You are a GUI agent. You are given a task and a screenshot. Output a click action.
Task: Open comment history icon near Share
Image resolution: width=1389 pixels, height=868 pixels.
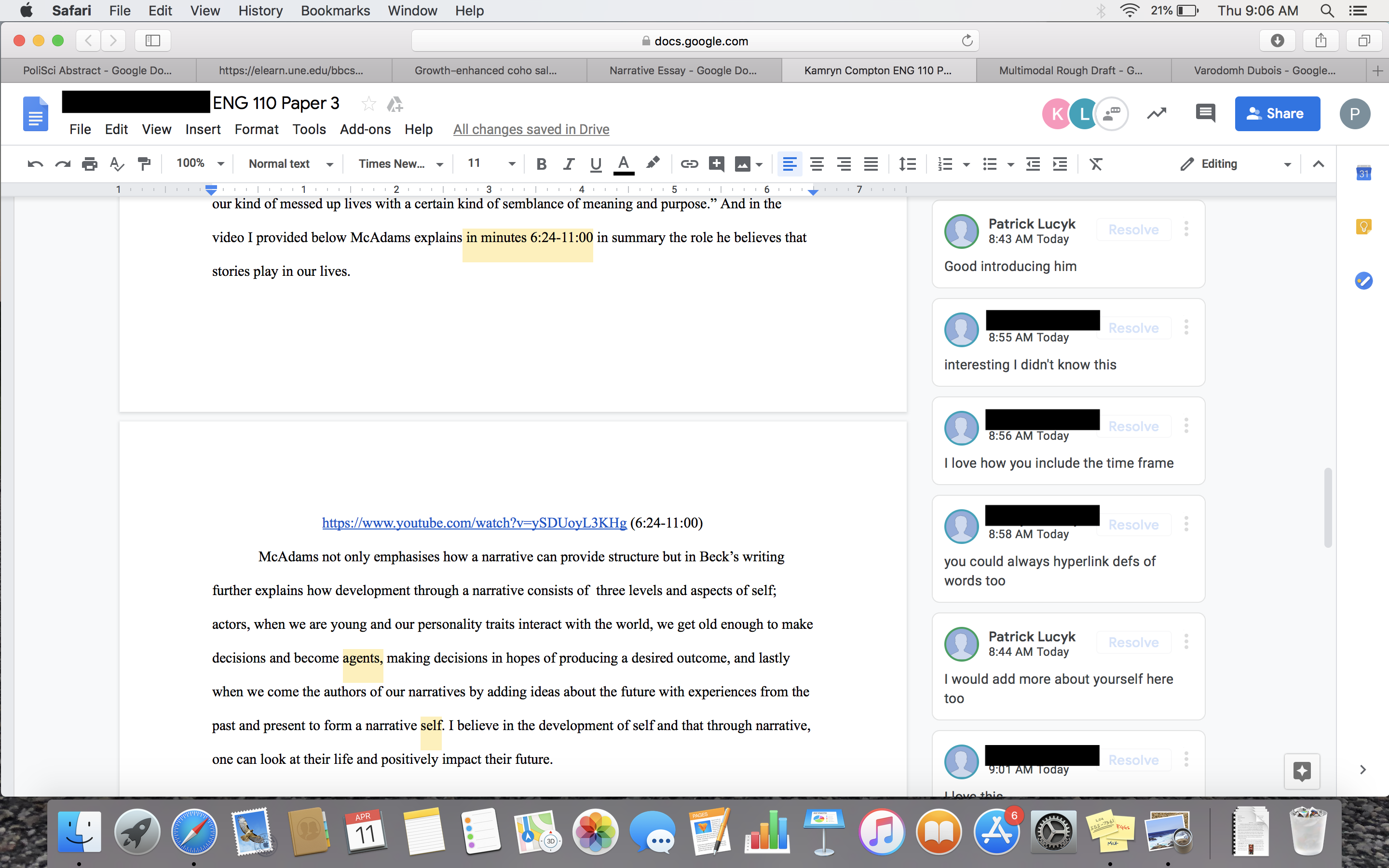point(1205,113)
